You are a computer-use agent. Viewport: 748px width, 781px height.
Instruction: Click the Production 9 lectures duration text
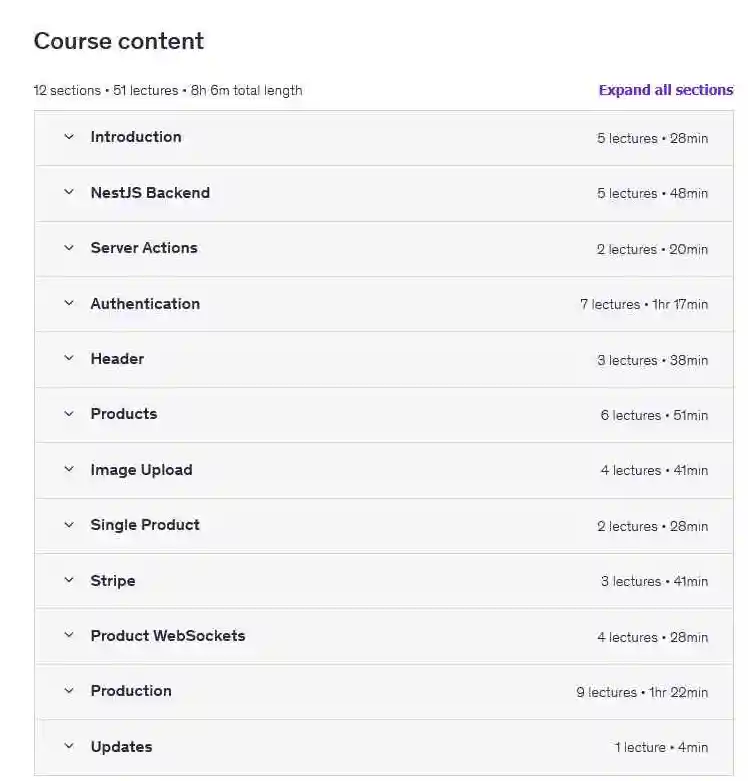(x=641, y=692)
